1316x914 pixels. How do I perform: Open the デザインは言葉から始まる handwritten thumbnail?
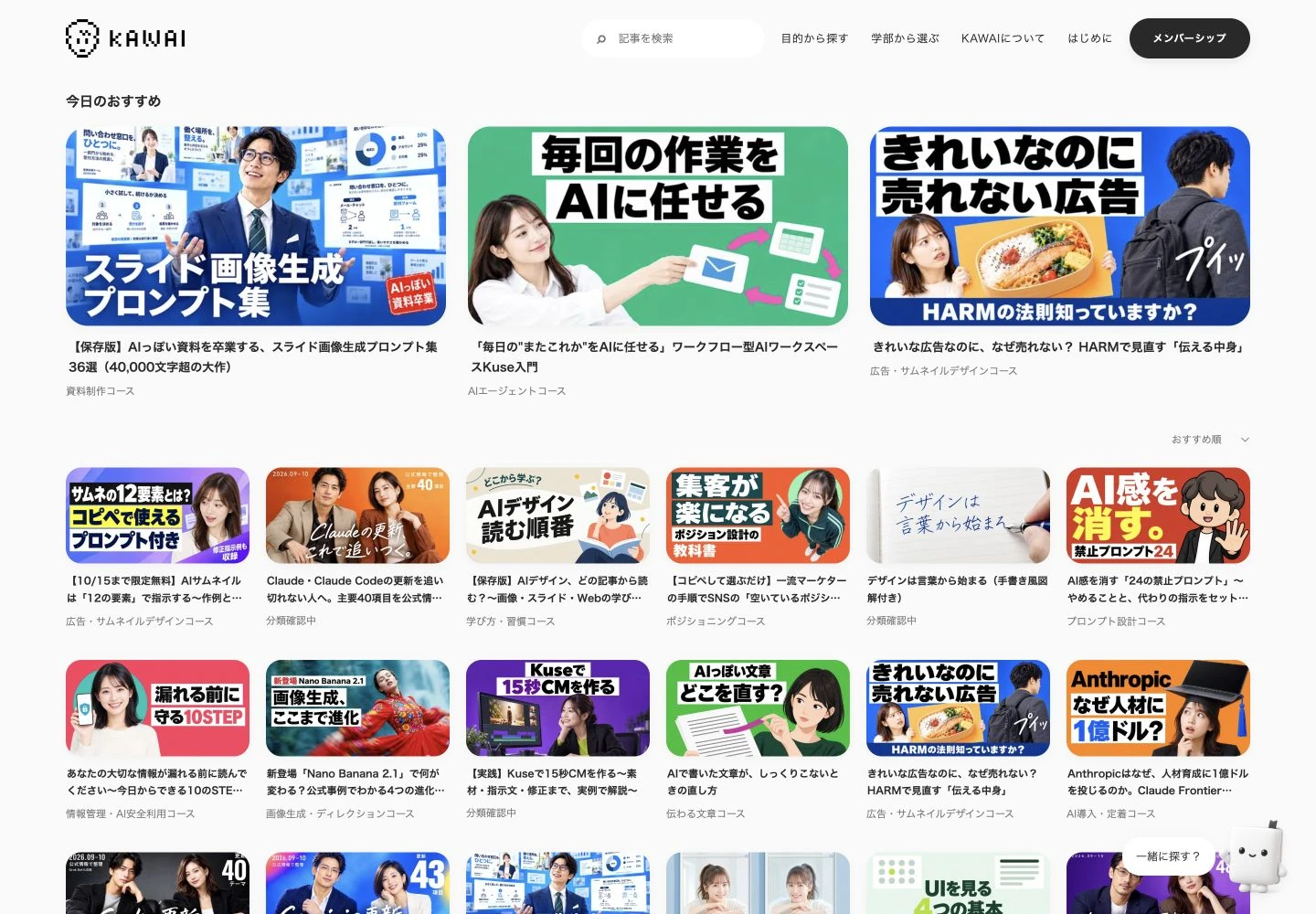coord(958,515)
